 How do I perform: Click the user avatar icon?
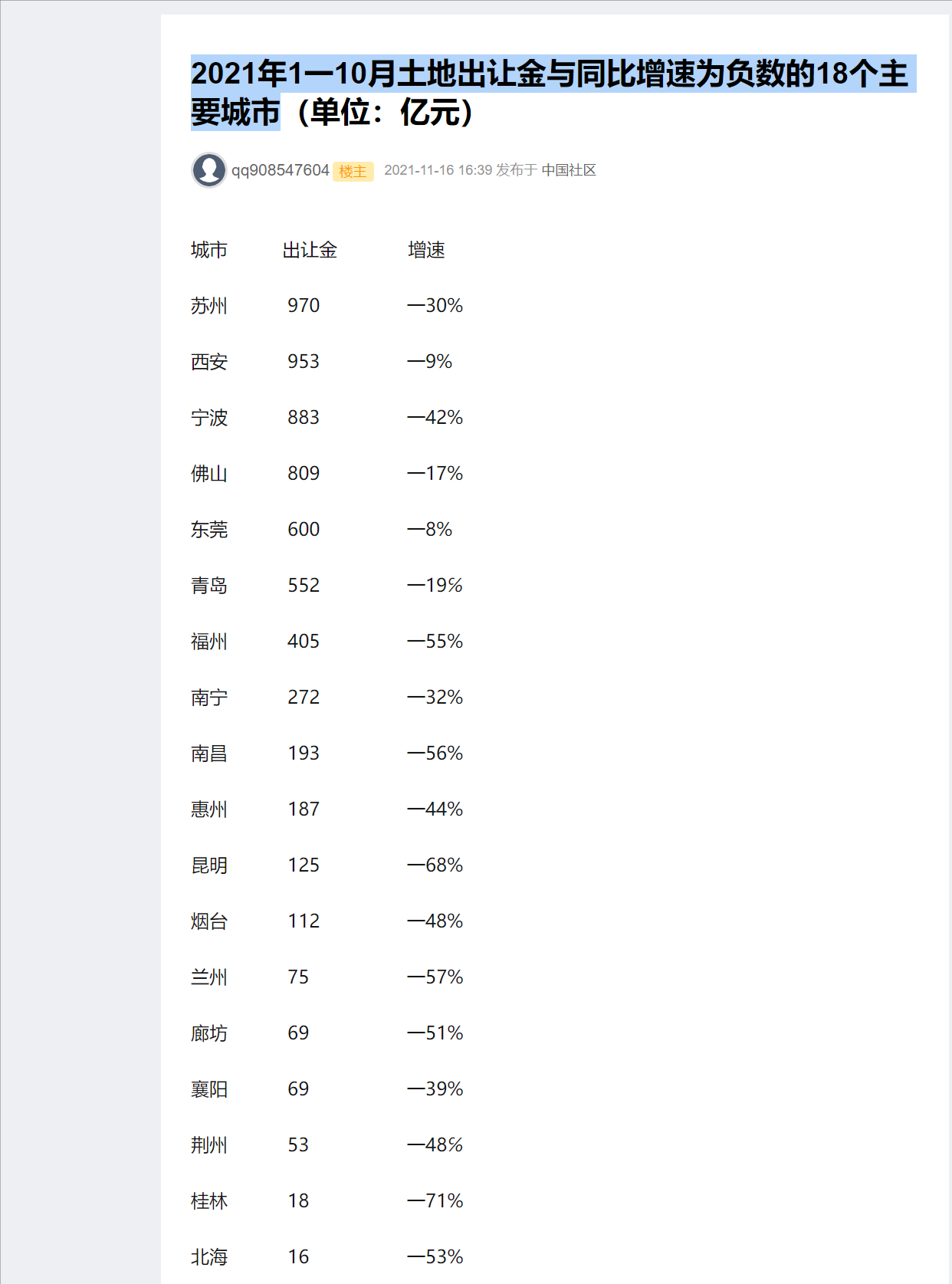click(x=209, y=170)
